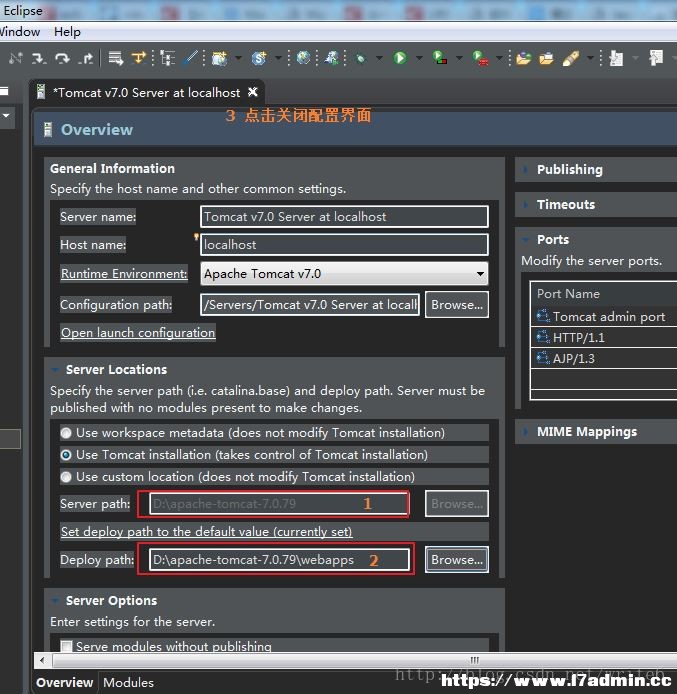This screenshot has height=694, width=677.
Task: Click the Step Into toolbar icon
Action: pos(39,58)
